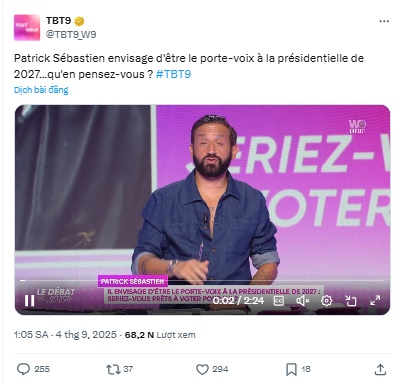Screen dimensions: 400x383
Task: Expand video to fullscreen
Action: point(375,301)
